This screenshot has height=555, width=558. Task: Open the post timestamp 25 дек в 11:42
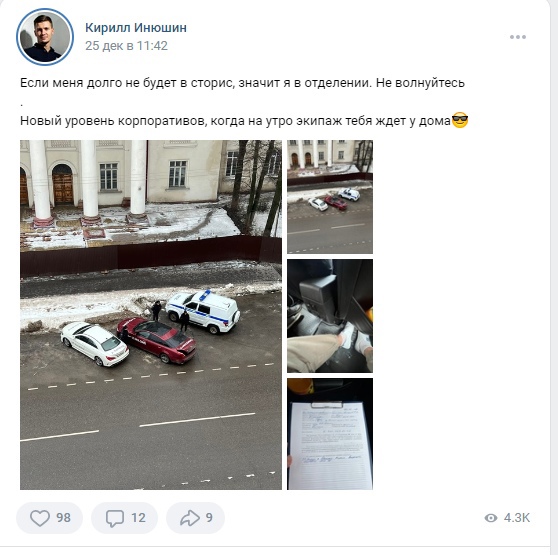click(x=126, y=46)
